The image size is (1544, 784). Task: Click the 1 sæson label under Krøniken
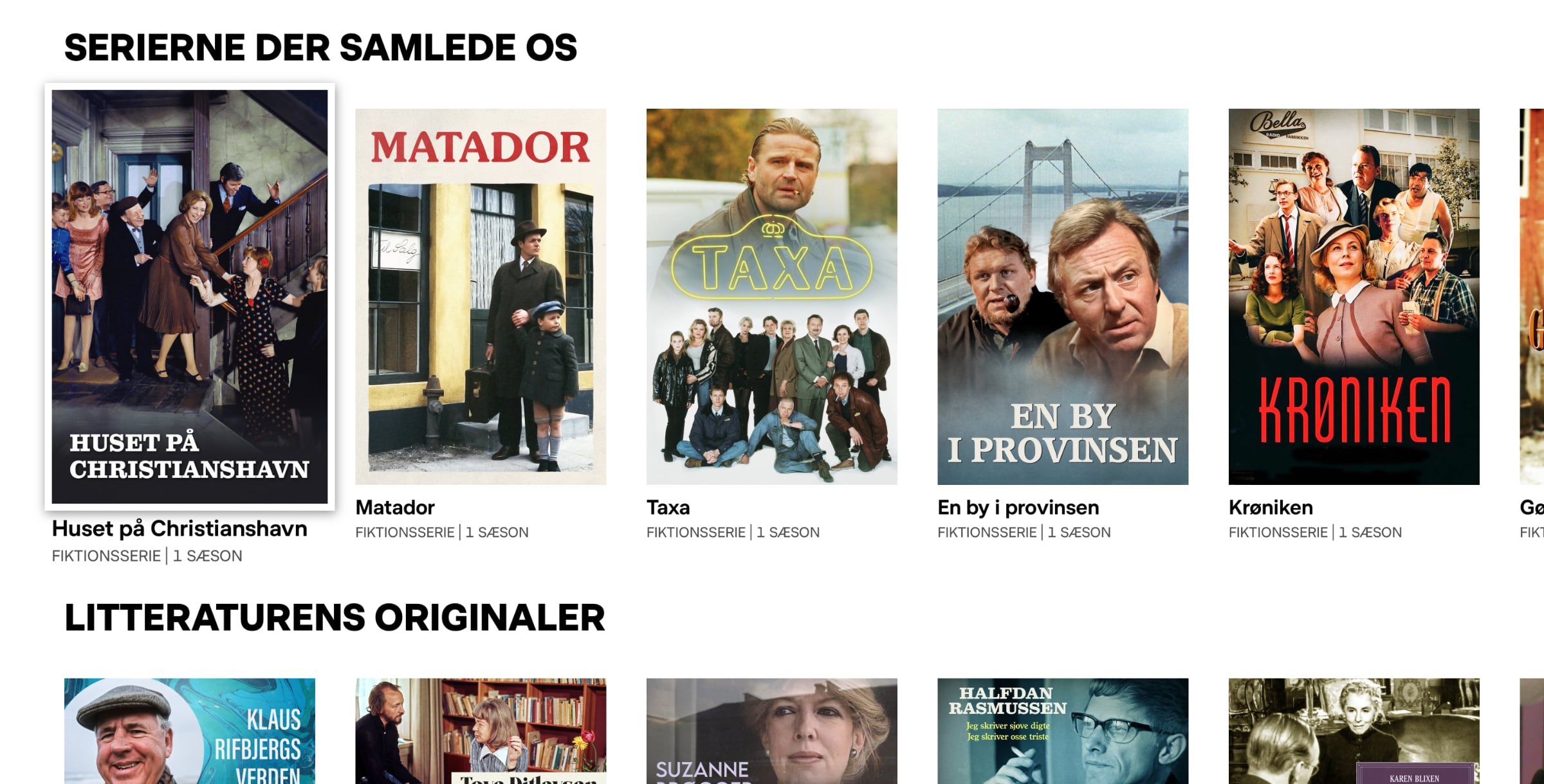(x=1370, y=533)
